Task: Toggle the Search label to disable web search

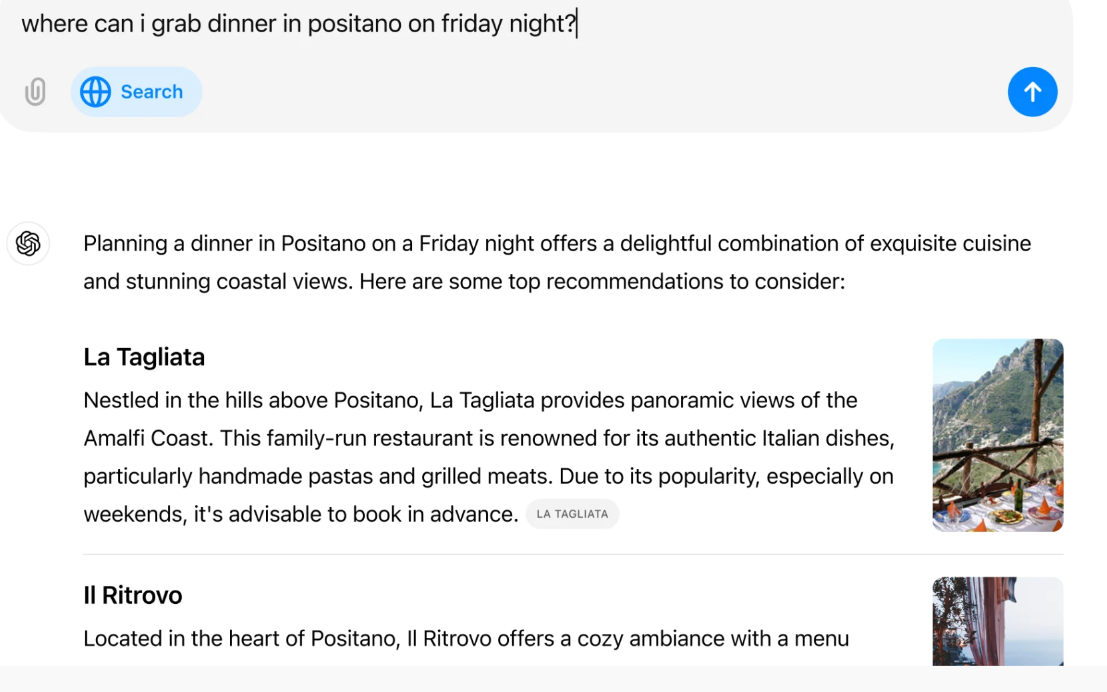Action: [x=152, y=92]
